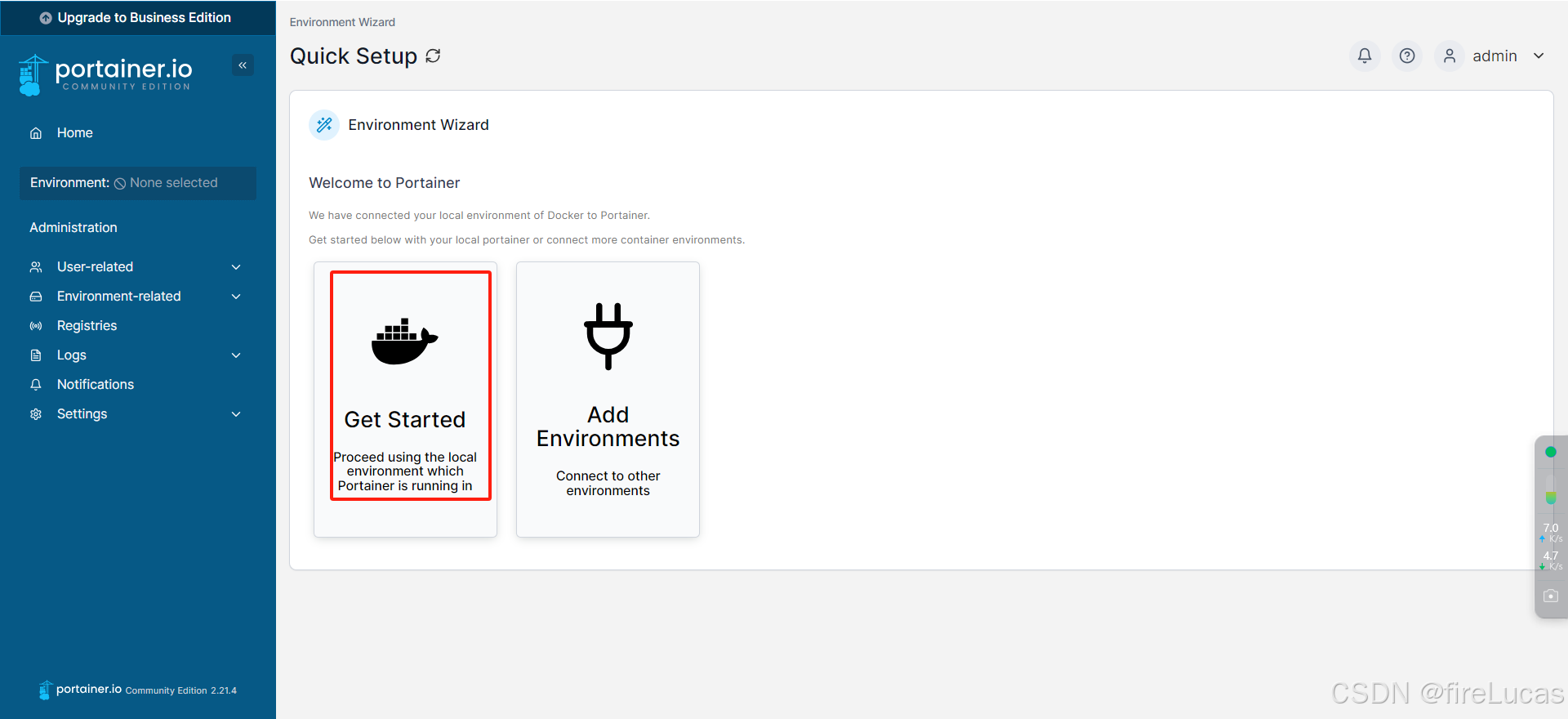The width and height of the screenshot is (1568, 719).
Task: Click the green dot on floating widget
Action: [x=1551, y=452]
